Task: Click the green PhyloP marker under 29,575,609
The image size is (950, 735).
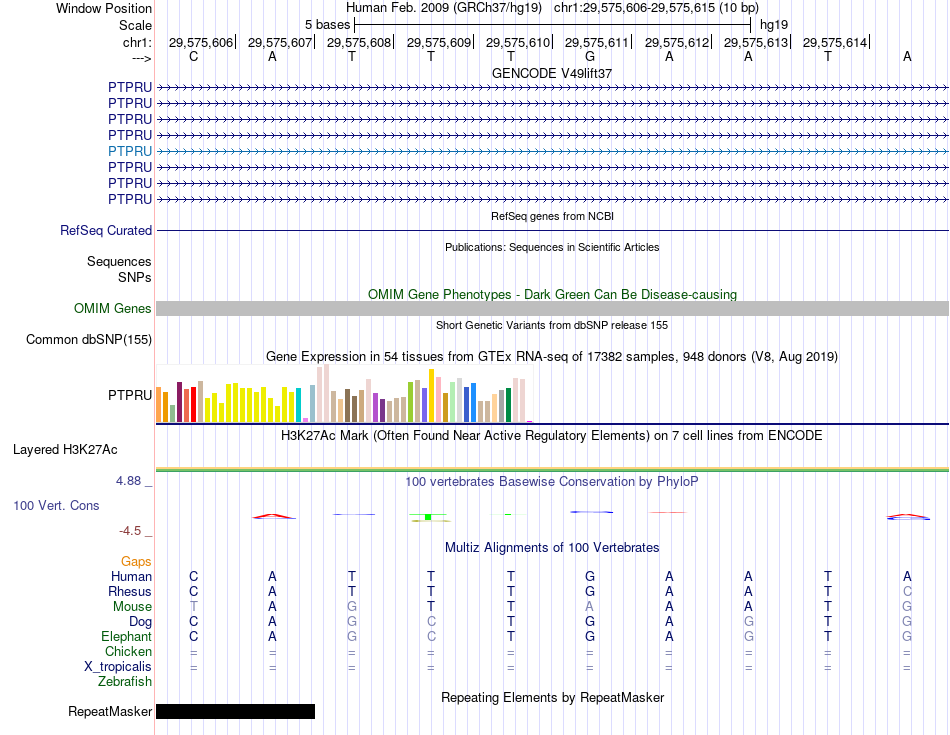Action: tap(428, 517)
